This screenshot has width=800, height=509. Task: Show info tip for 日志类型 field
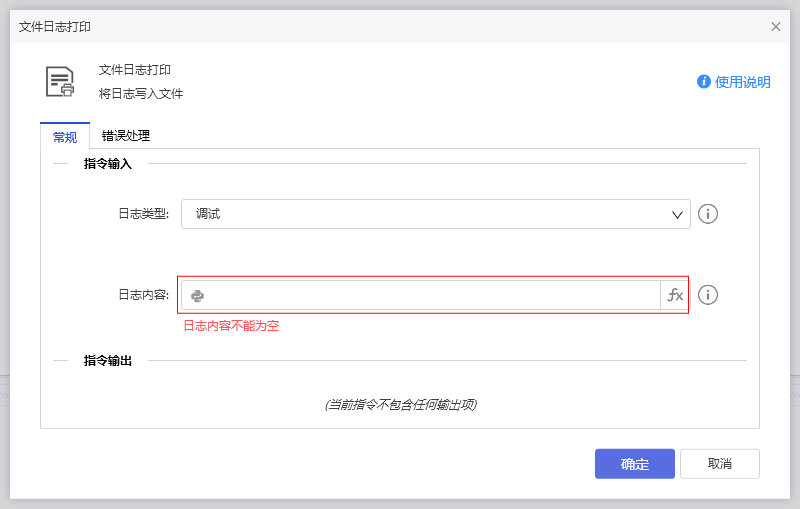pos(708,214)
